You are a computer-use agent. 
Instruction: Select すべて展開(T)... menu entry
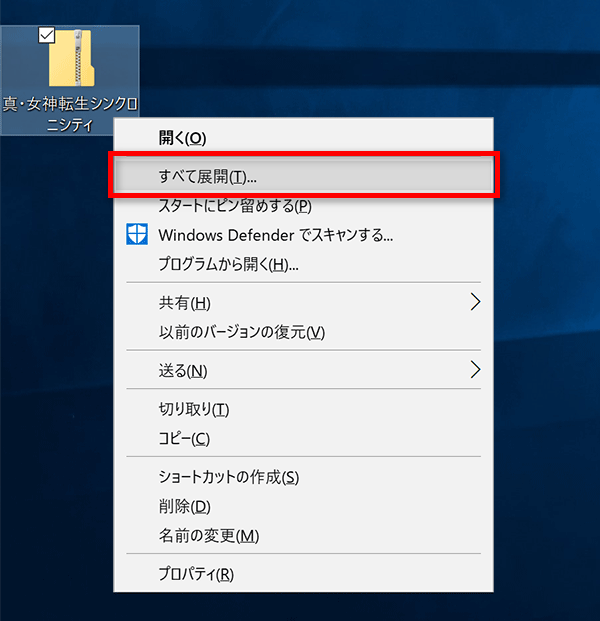303,176
